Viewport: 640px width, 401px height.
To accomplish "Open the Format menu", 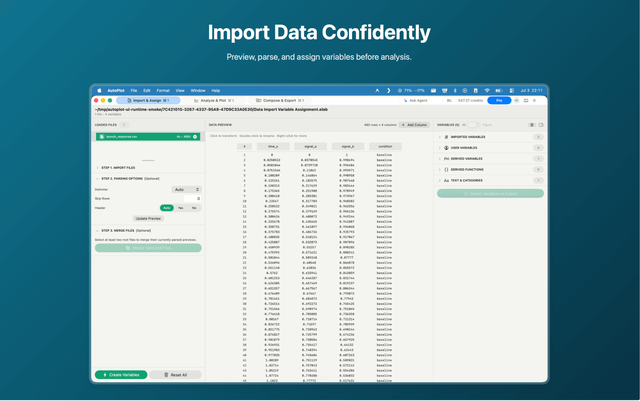I will pyautogui.click(x=163, y=91).
